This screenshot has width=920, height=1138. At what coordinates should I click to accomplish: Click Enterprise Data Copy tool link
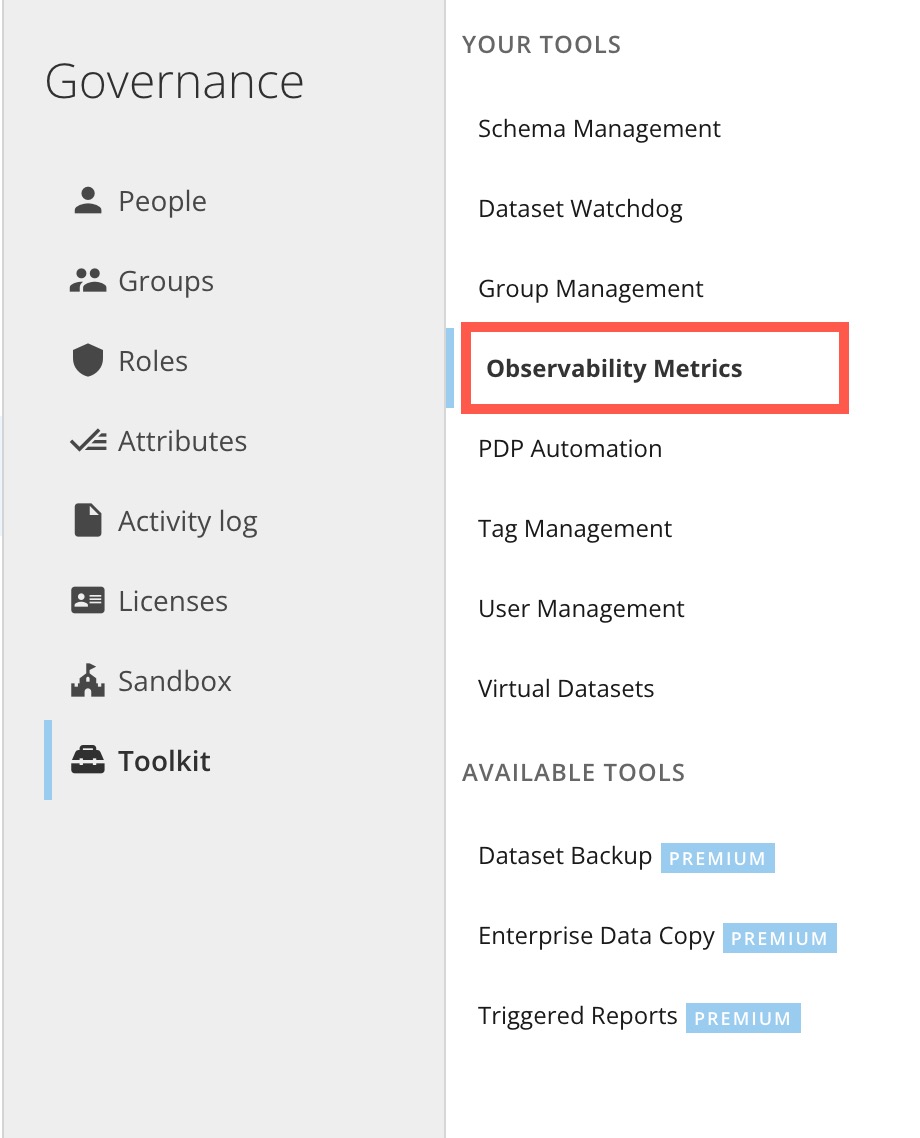coord(596,936)
